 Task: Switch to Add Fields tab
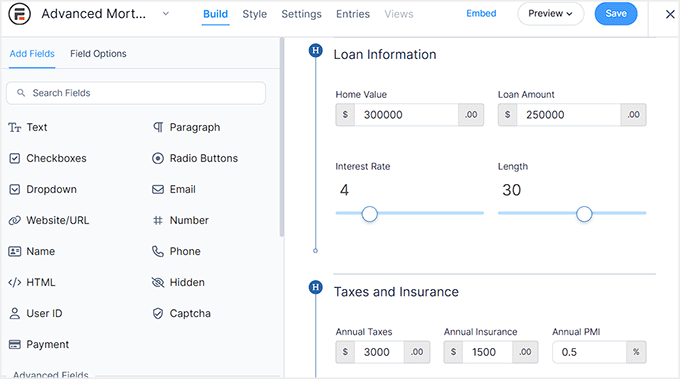point(32,54)
